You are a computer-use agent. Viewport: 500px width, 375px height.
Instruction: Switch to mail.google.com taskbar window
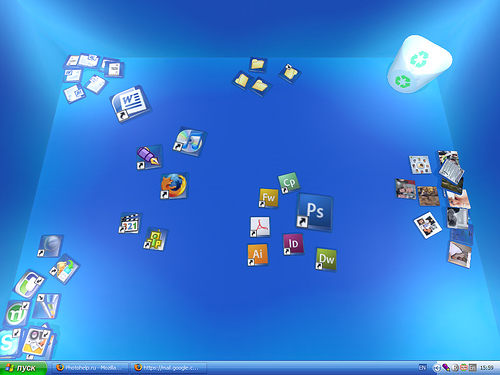[168, 368]
